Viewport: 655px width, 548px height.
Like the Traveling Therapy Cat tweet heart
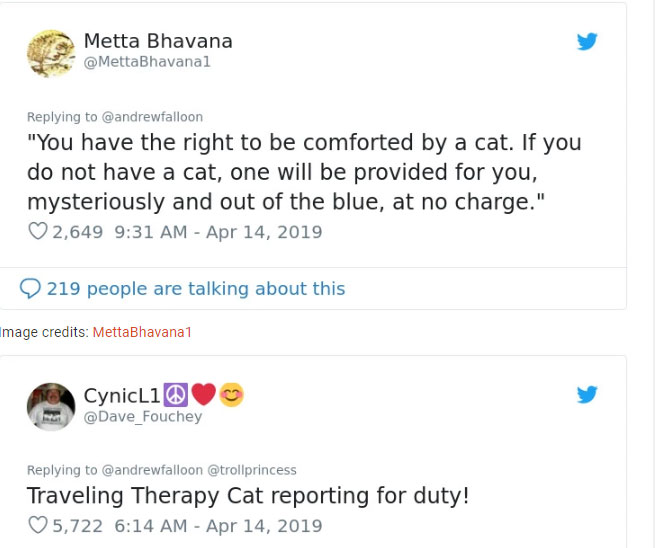click(x=37, y=525)
